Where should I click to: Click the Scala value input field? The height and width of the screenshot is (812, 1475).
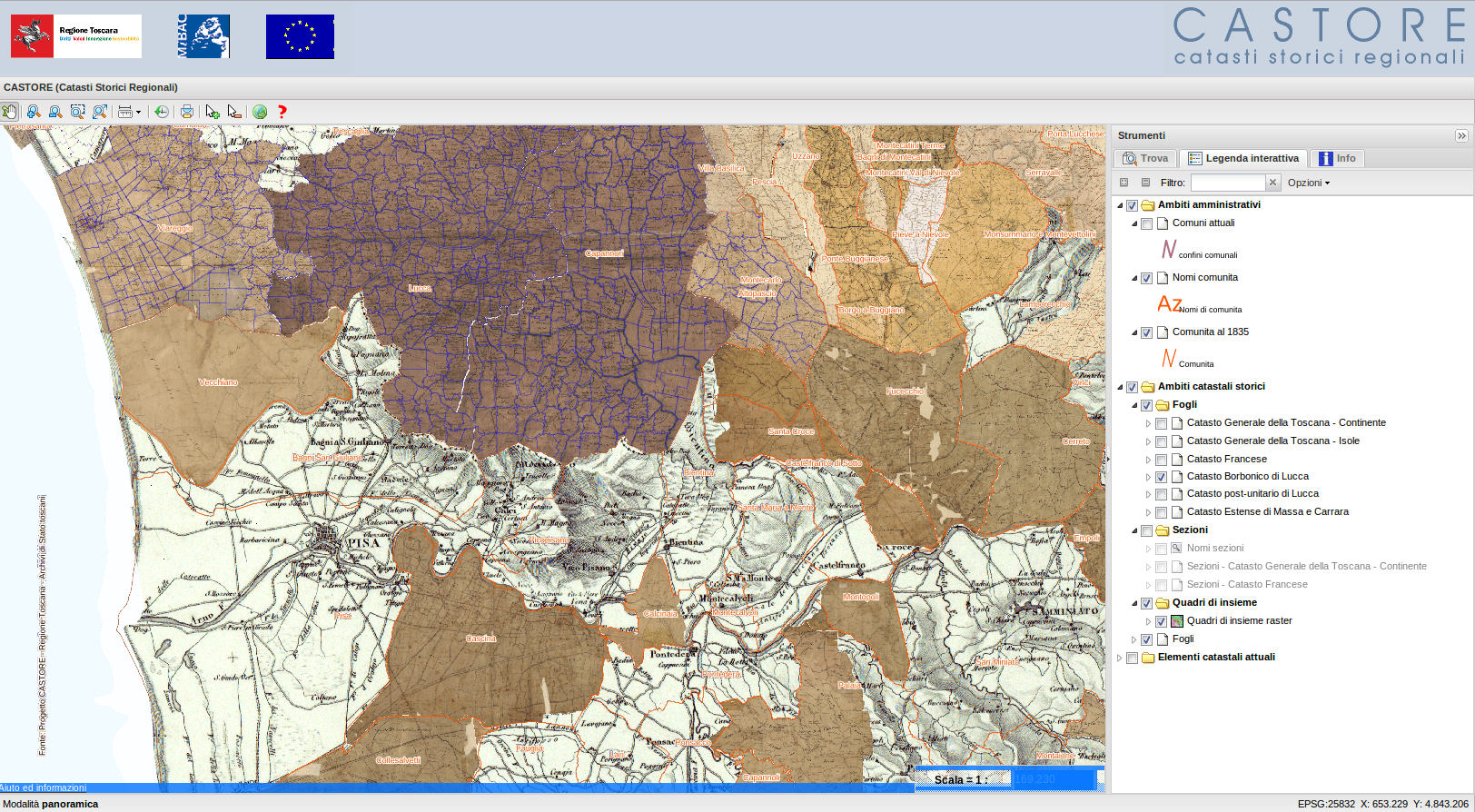click(x=1054, y=779)
